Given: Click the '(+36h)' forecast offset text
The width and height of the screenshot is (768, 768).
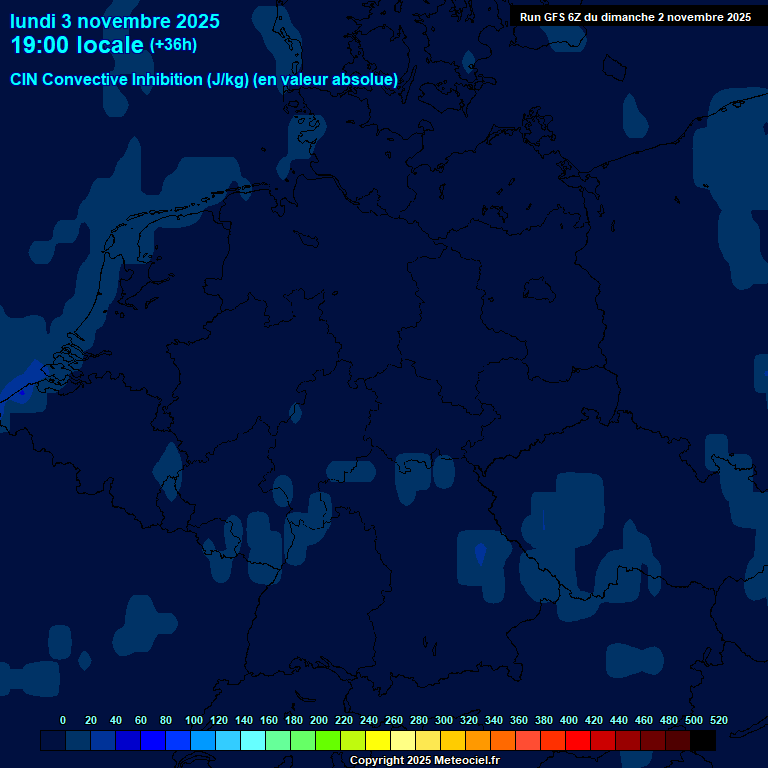Looking at the screenshot, I should (x=173, y=45).
